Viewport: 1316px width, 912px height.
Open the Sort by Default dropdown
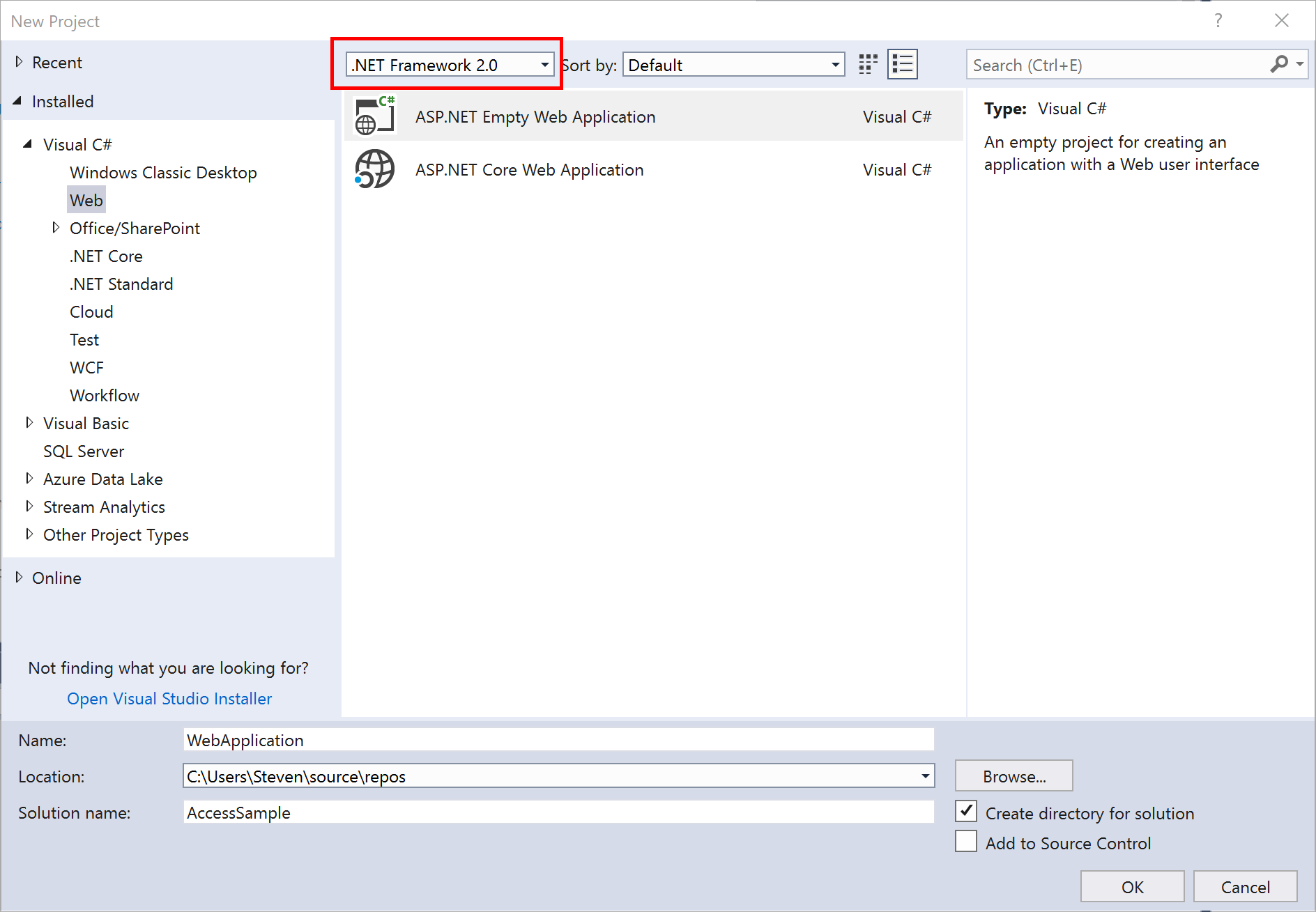click(x=734, y=65)
